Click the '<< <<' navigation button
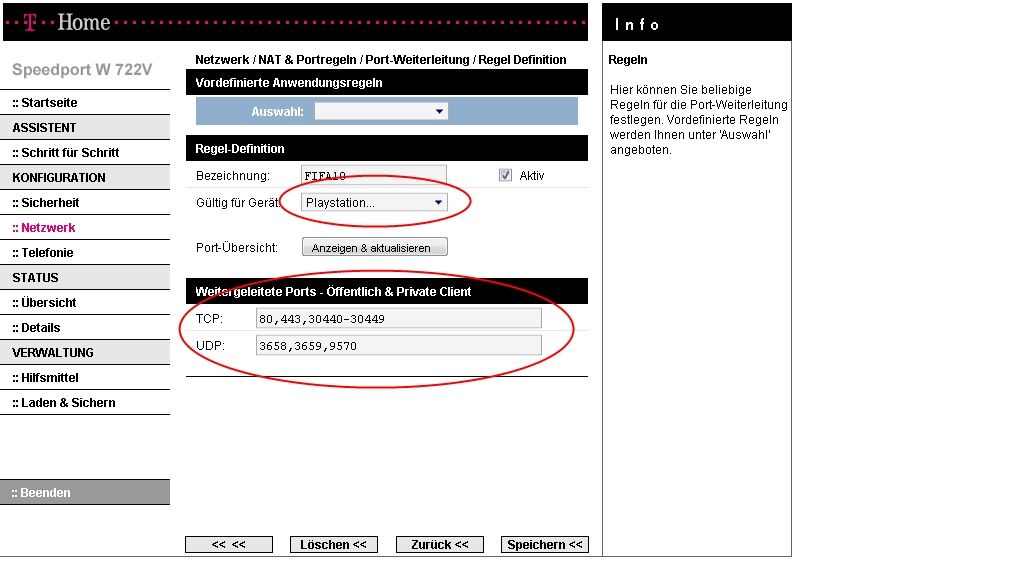The height and width of the screenshot is (567, 1024). 229,545
